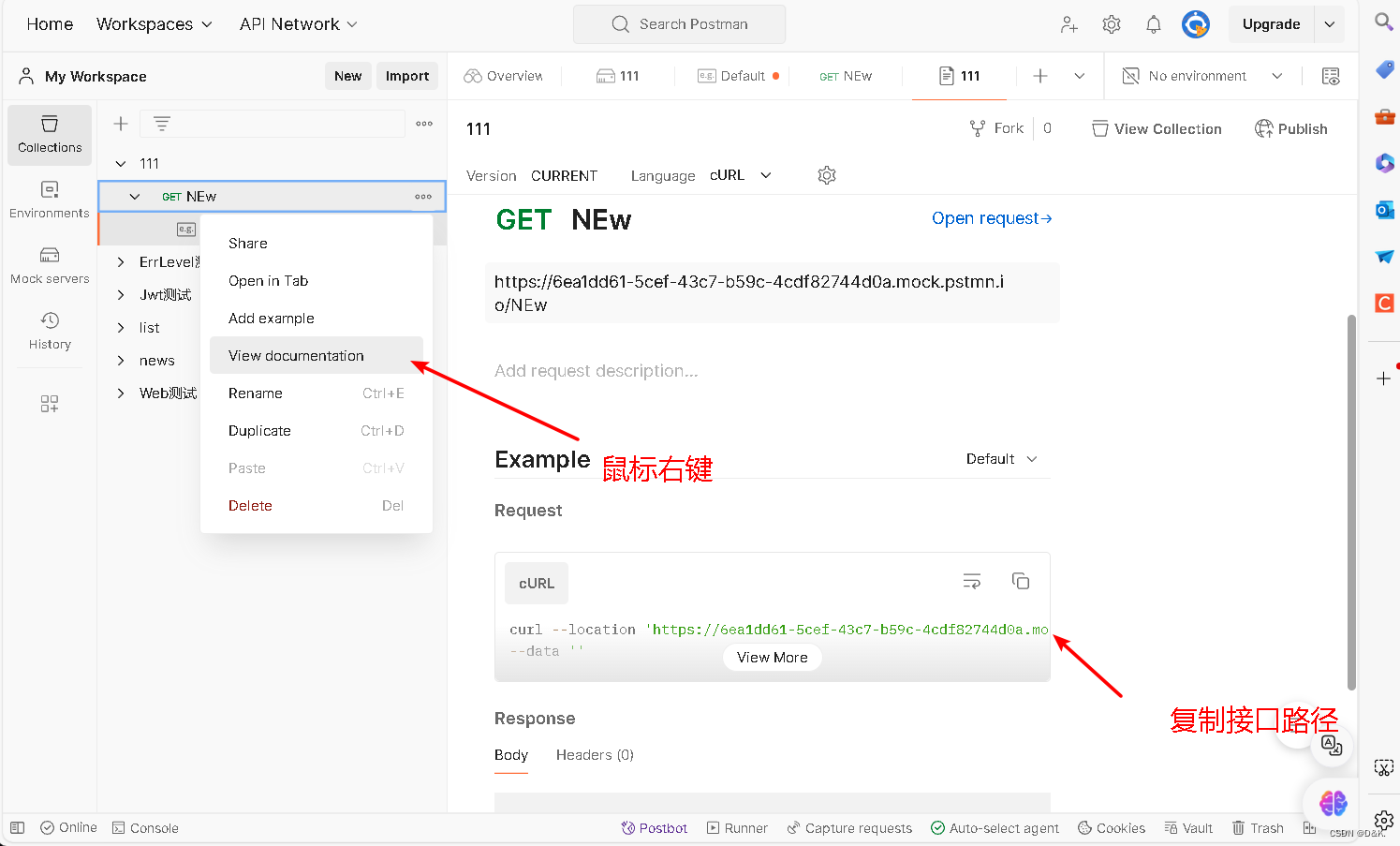Image resolution: width=1400 pixels, height=846 pixels.
Task: Open the cURL language dropdown
Action: (741, 175)
